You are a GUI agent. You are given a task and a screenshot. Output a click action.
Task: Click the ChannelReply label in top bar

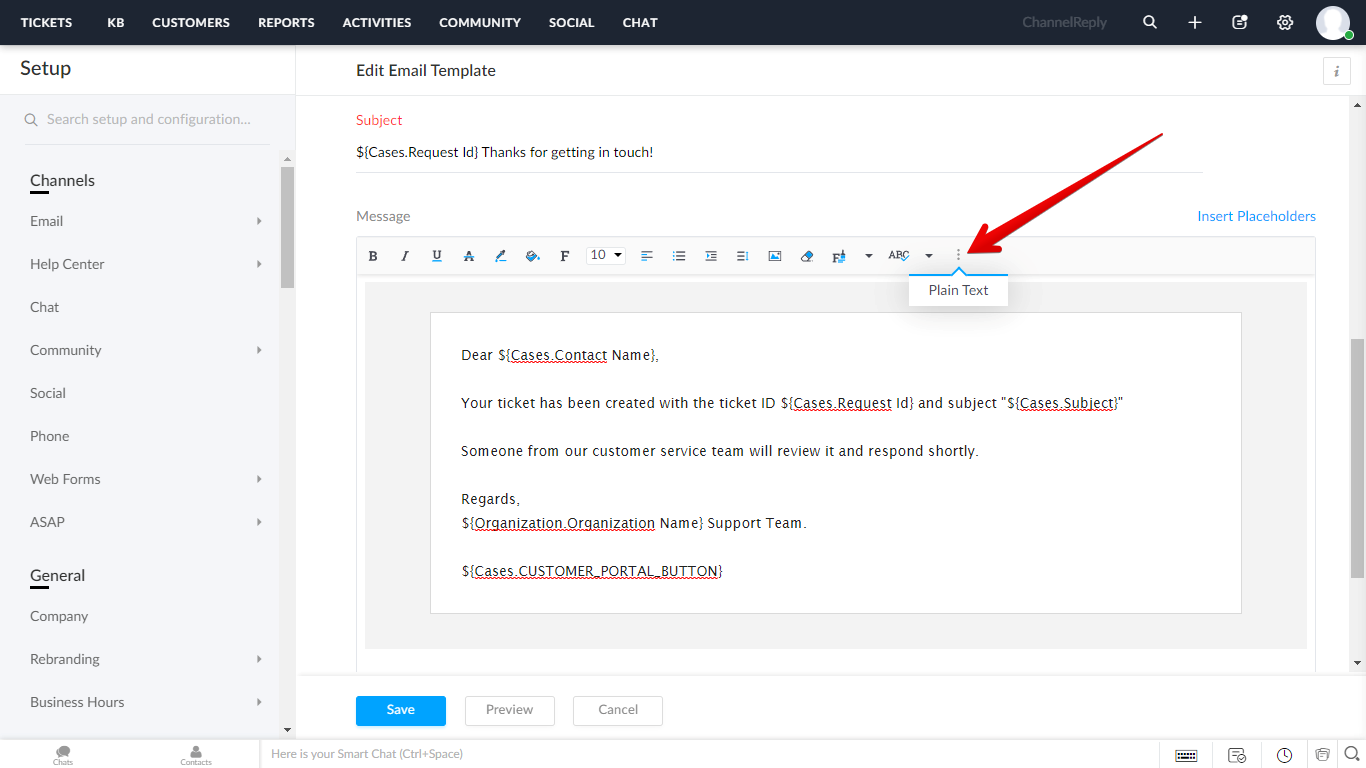click(1065, 22)
